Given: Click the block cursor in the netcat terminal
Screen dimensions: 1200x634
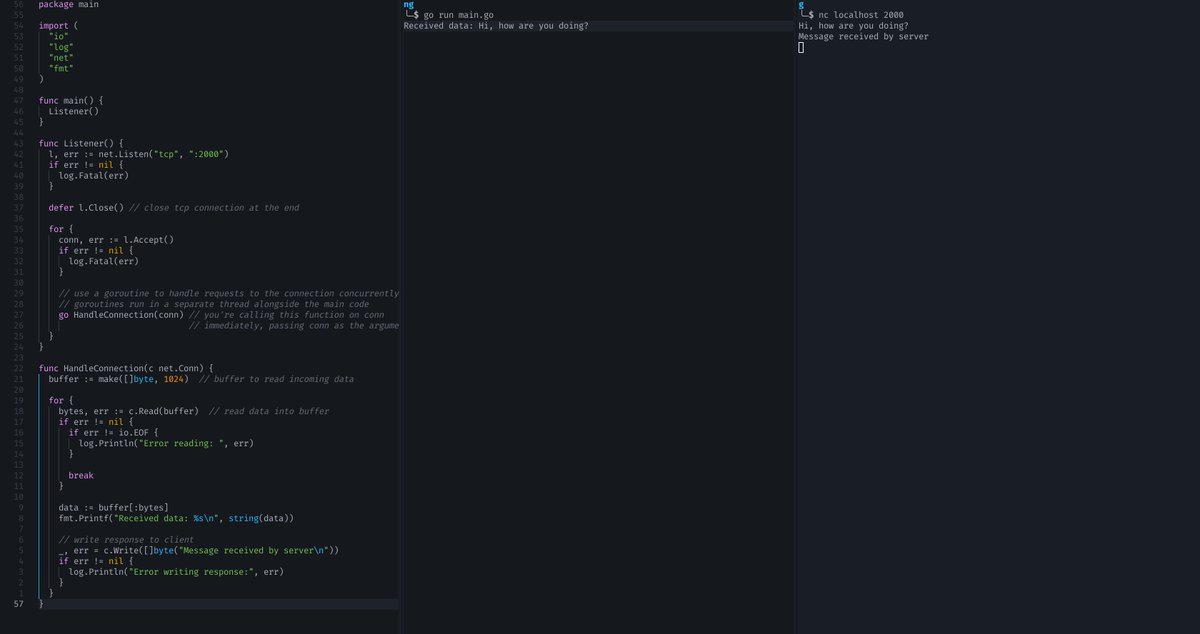Looking at the screenshot, I should coord(801,48).
